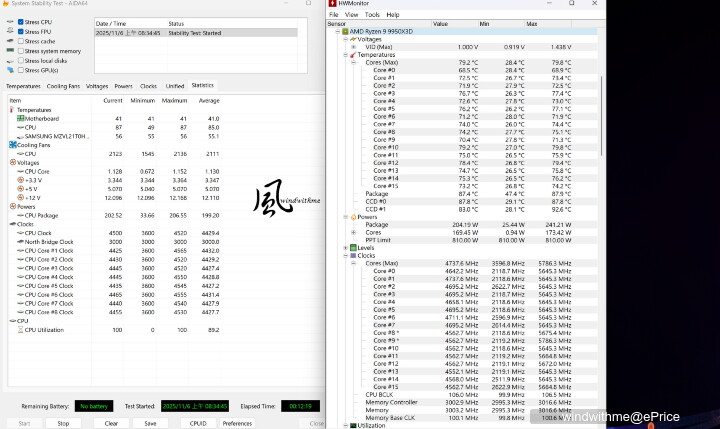Image resolution: width=720 pixels, height=429 pixels.
Task: Switch to the Cooling Fans tab
Action: [63, 86]
